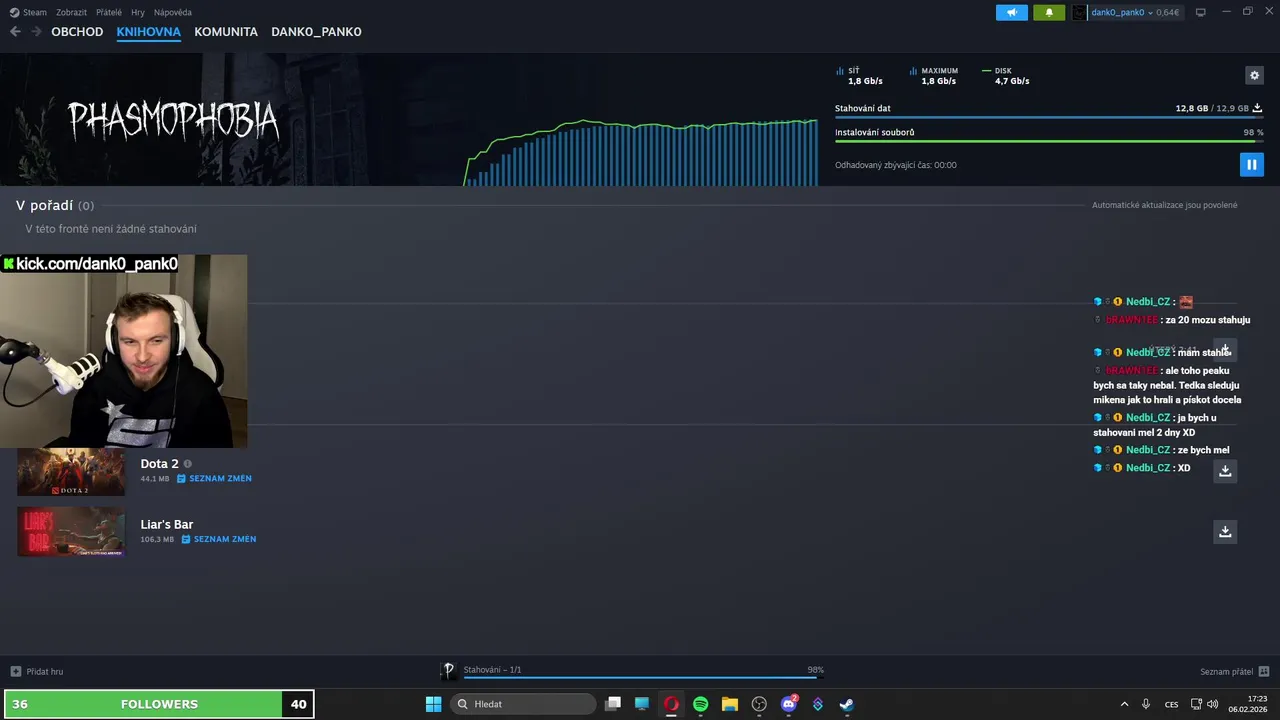Screen dimensions: 1280x720
Task: Click the Steam announcements megaphone icon
Action: point(1012,12)
